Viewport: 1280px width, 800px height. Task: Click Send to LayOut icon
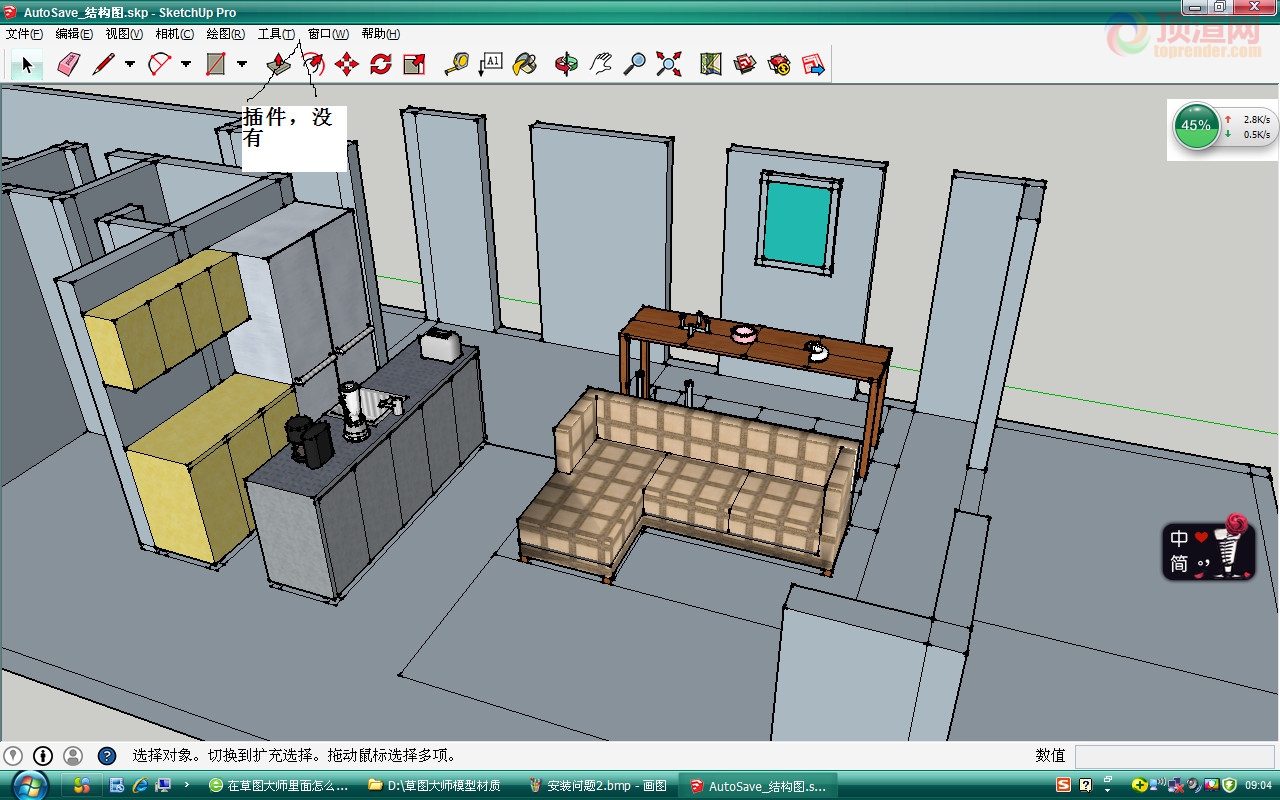click(x=813, y=65)
